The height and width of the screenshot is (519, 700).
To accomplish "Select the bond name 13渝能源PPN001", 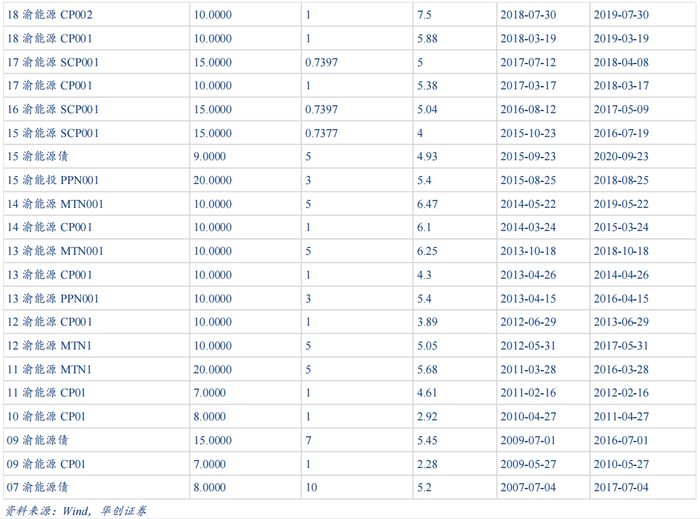I will pyautogui.click(x=53, y=299).
